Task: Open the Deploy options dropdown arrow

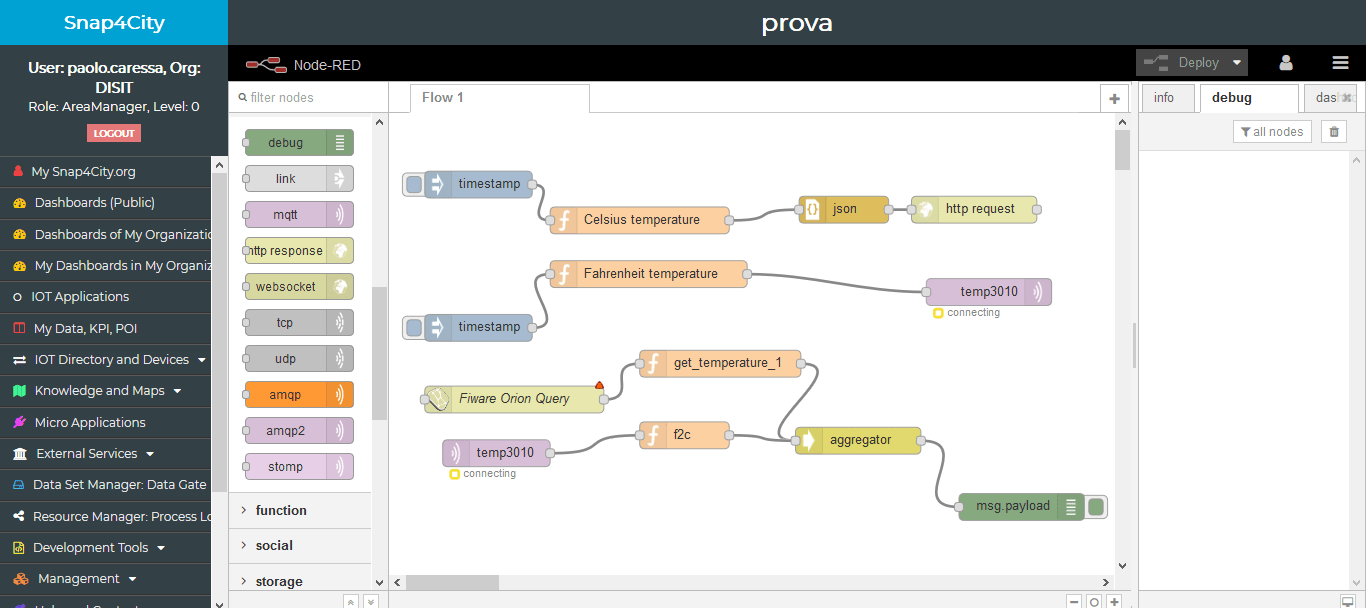Action: coord(1237,63)
